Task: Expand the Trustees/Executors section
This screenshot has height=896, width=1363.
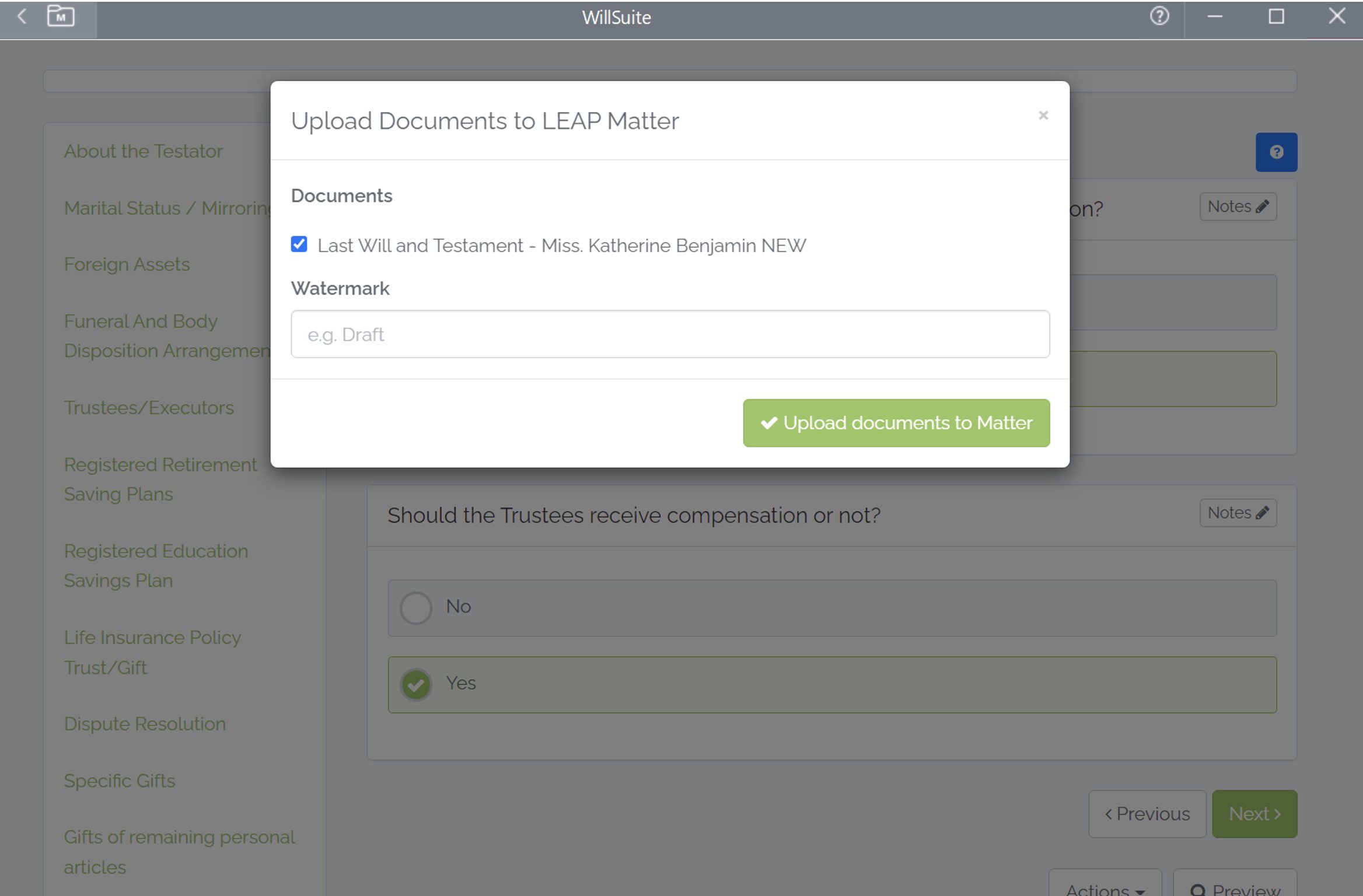Action: [149, 407]
